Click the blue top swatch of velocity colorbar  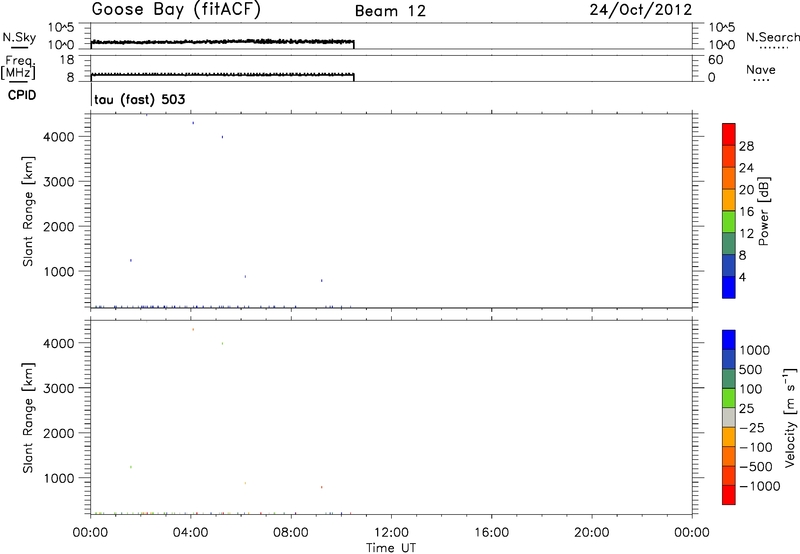(x=729, y=340)
